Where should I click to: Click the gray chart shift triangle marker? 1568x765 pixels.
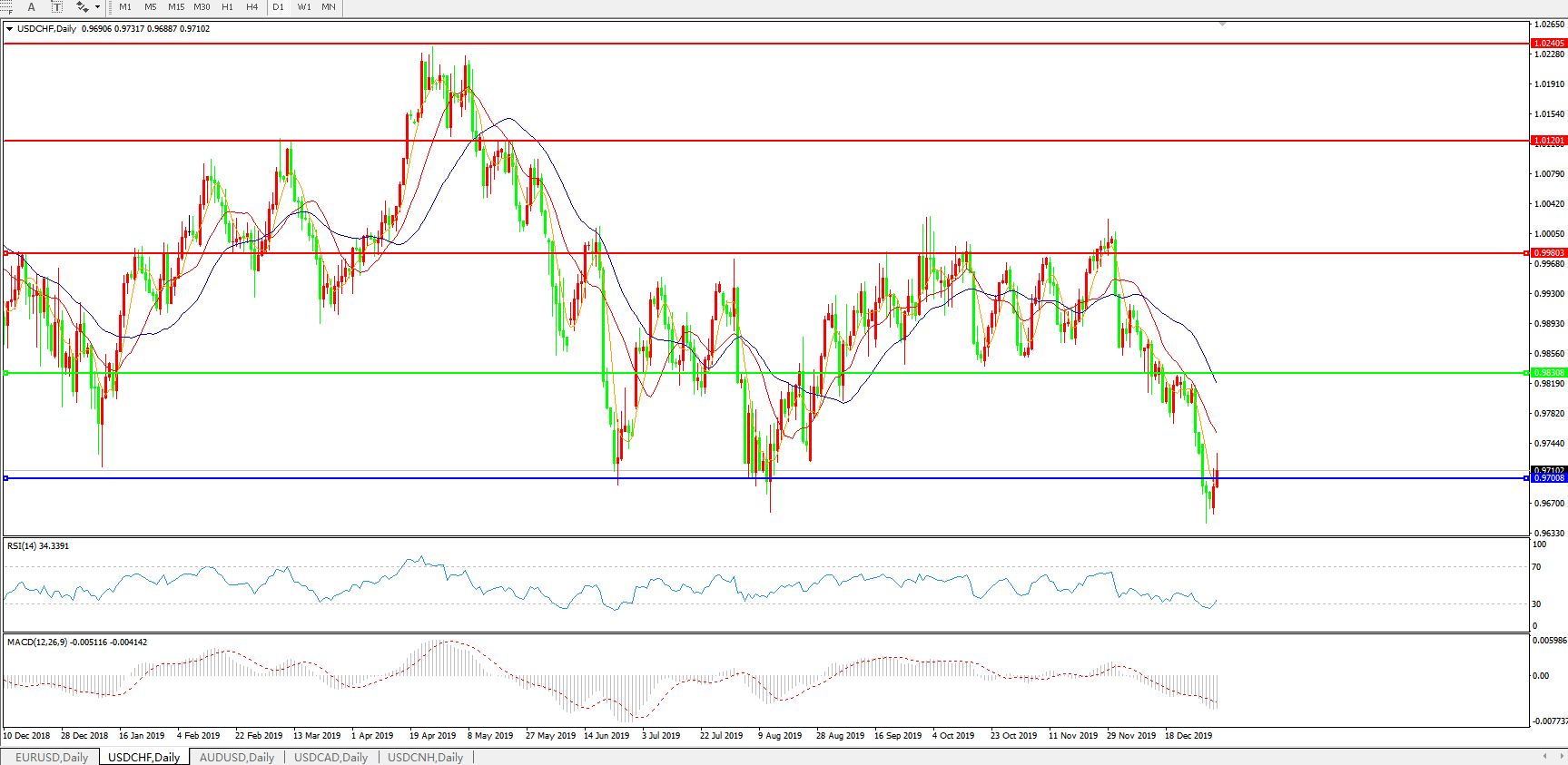tap(1223, 24)
